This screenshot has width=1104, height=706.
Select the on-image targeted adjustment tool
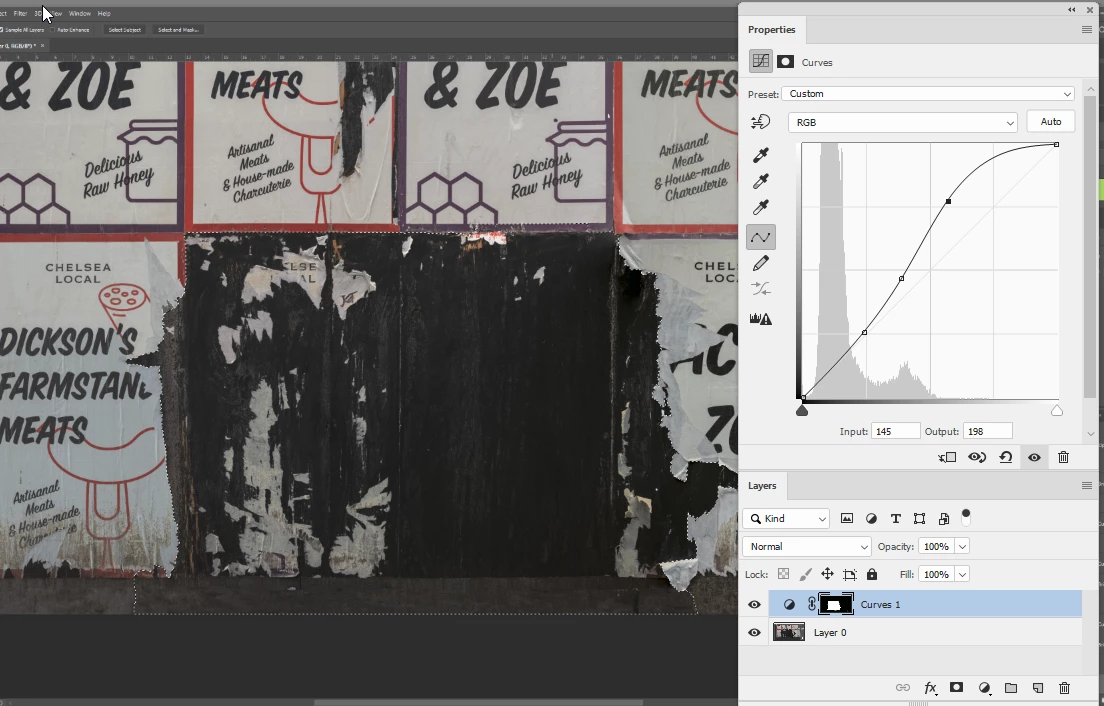pos(760,122)
